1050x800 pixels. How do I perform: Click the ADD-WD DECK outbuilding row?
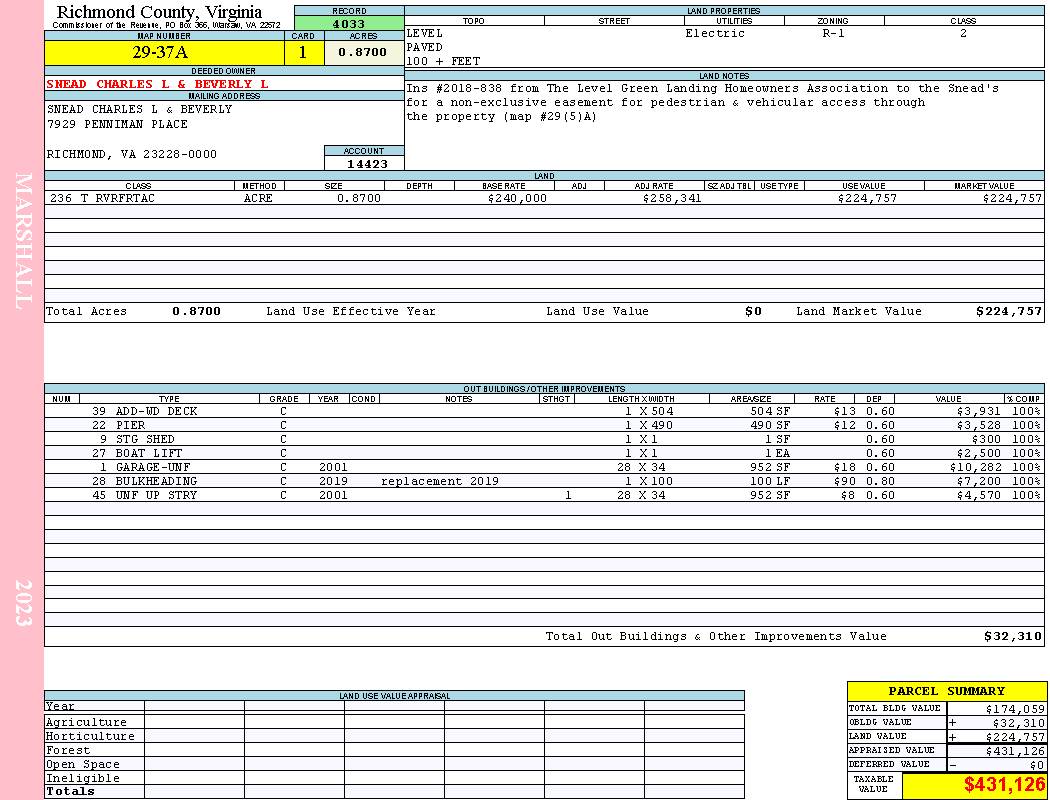click(x=544, y=412)
